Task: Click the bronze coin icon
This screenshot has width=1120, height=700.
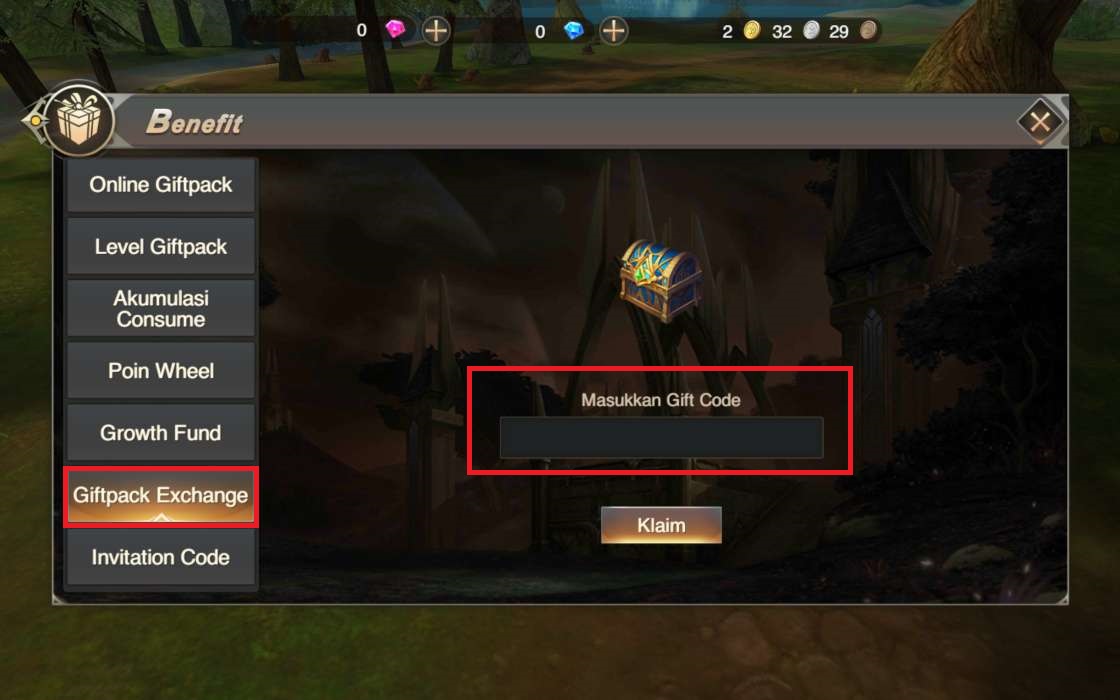Action: [868, 30]
